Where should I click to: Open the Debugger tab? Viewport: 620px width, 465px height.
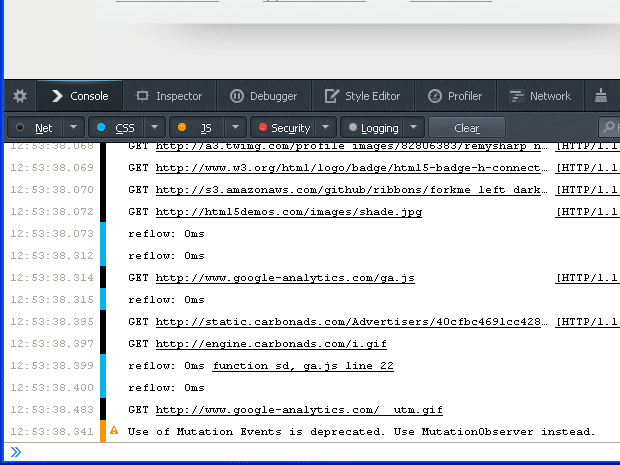click(x=264, y=96)
